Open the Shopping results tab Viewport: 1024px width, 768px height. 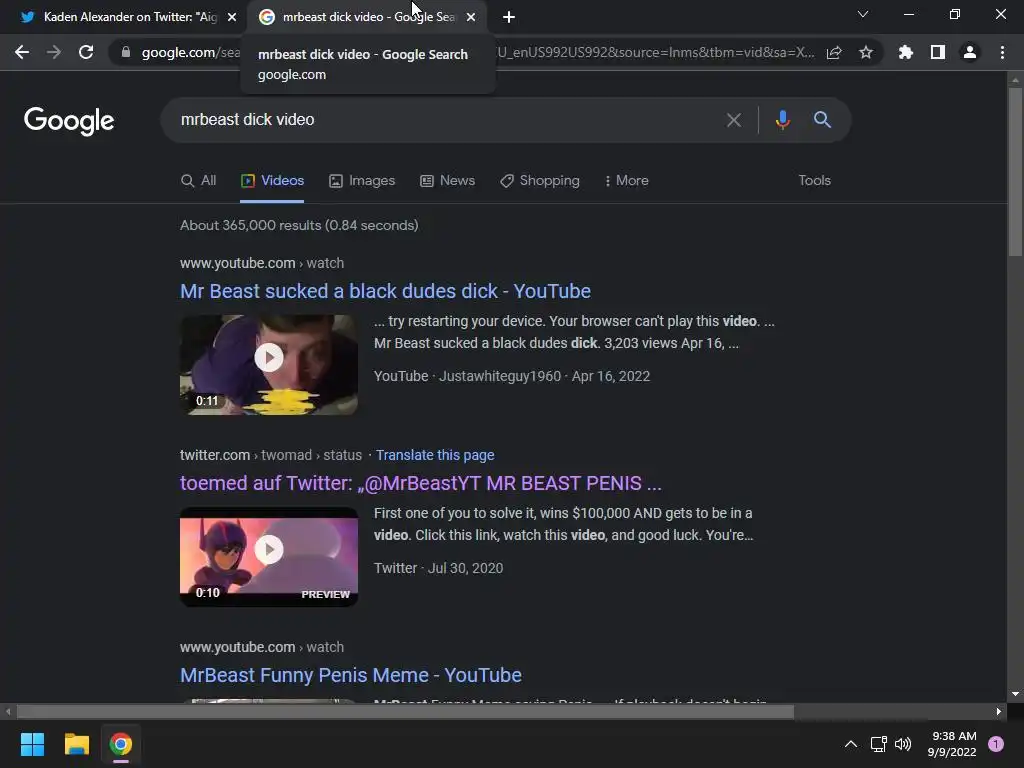point(540,181)
